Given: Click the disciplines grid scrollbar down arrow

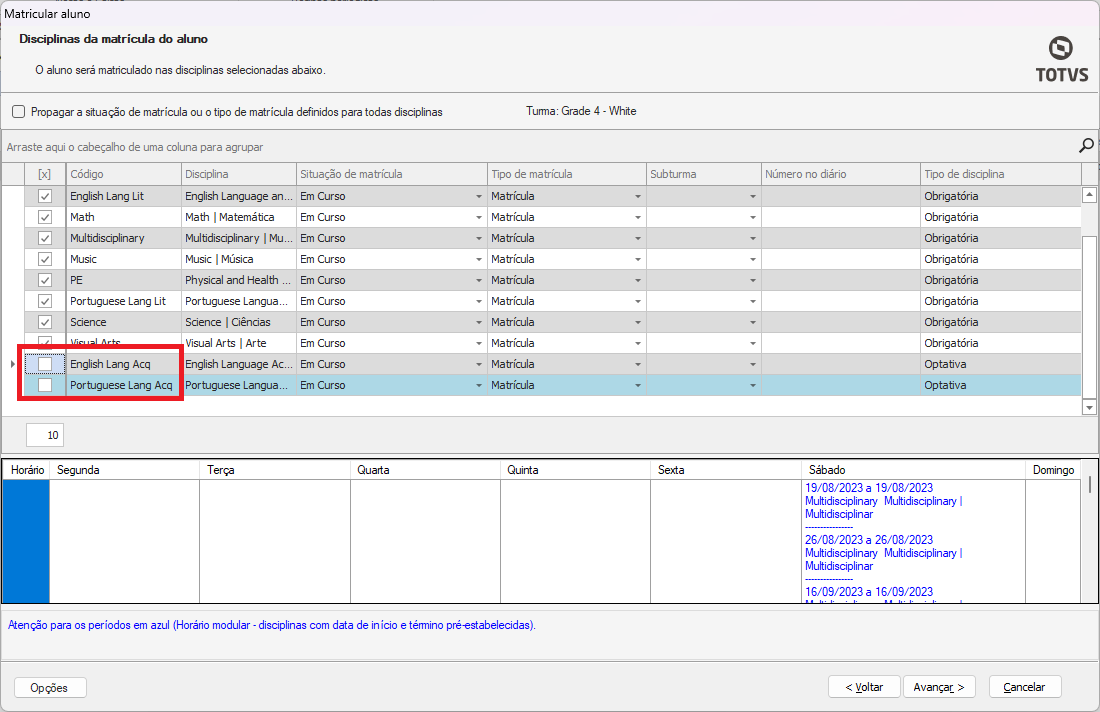Looking at the screenshot, I should [x=1089, y=407].
